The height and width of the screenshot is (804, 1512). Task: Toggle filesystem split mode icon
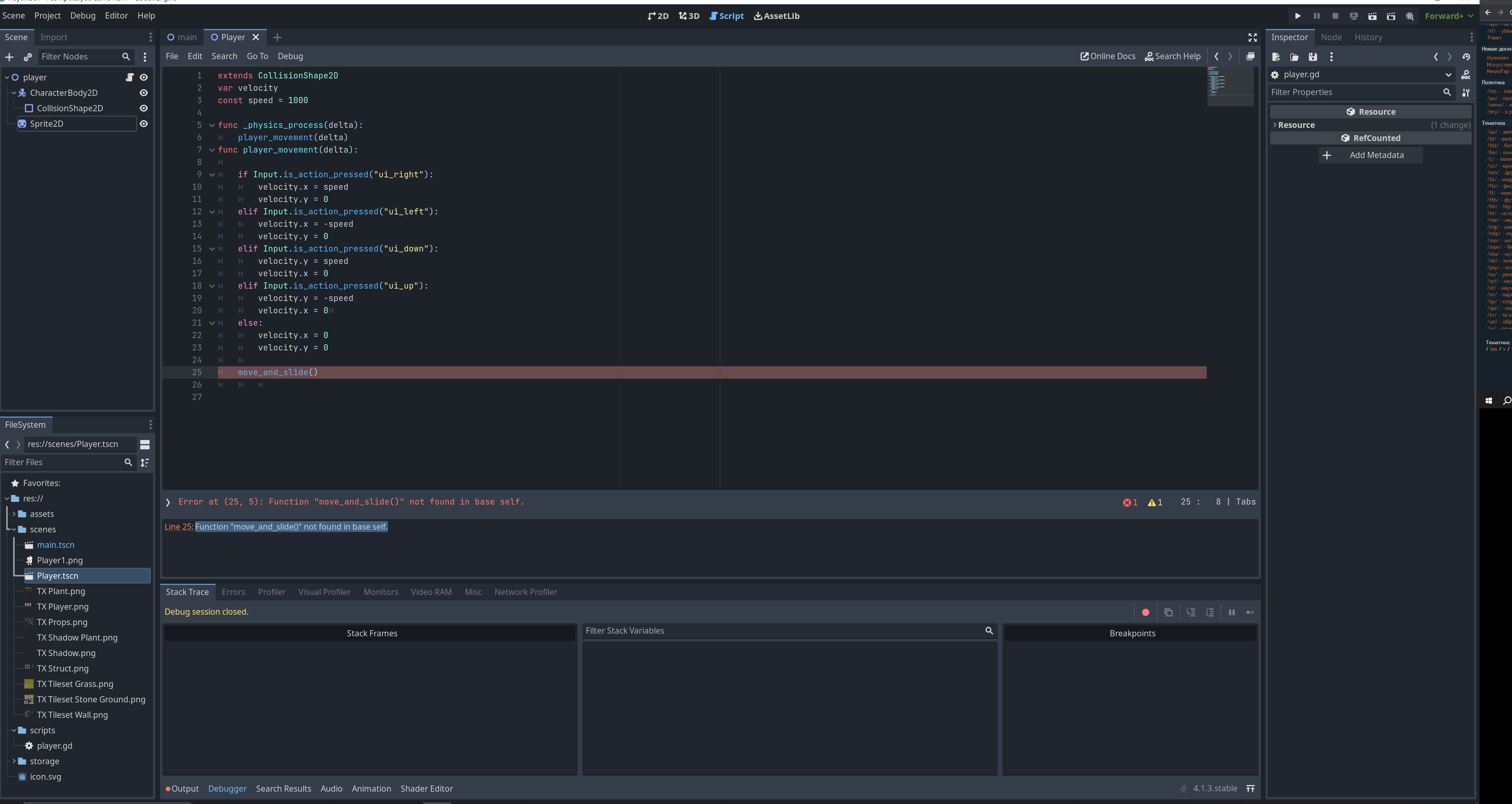[x=145, y=444]
